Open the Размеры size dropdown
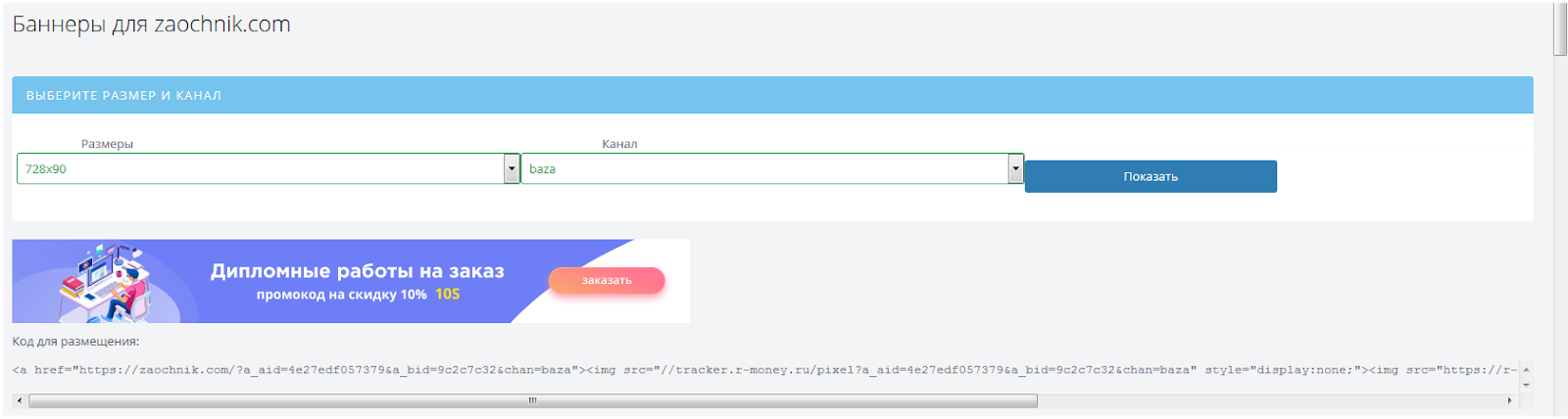 [268, 168]
